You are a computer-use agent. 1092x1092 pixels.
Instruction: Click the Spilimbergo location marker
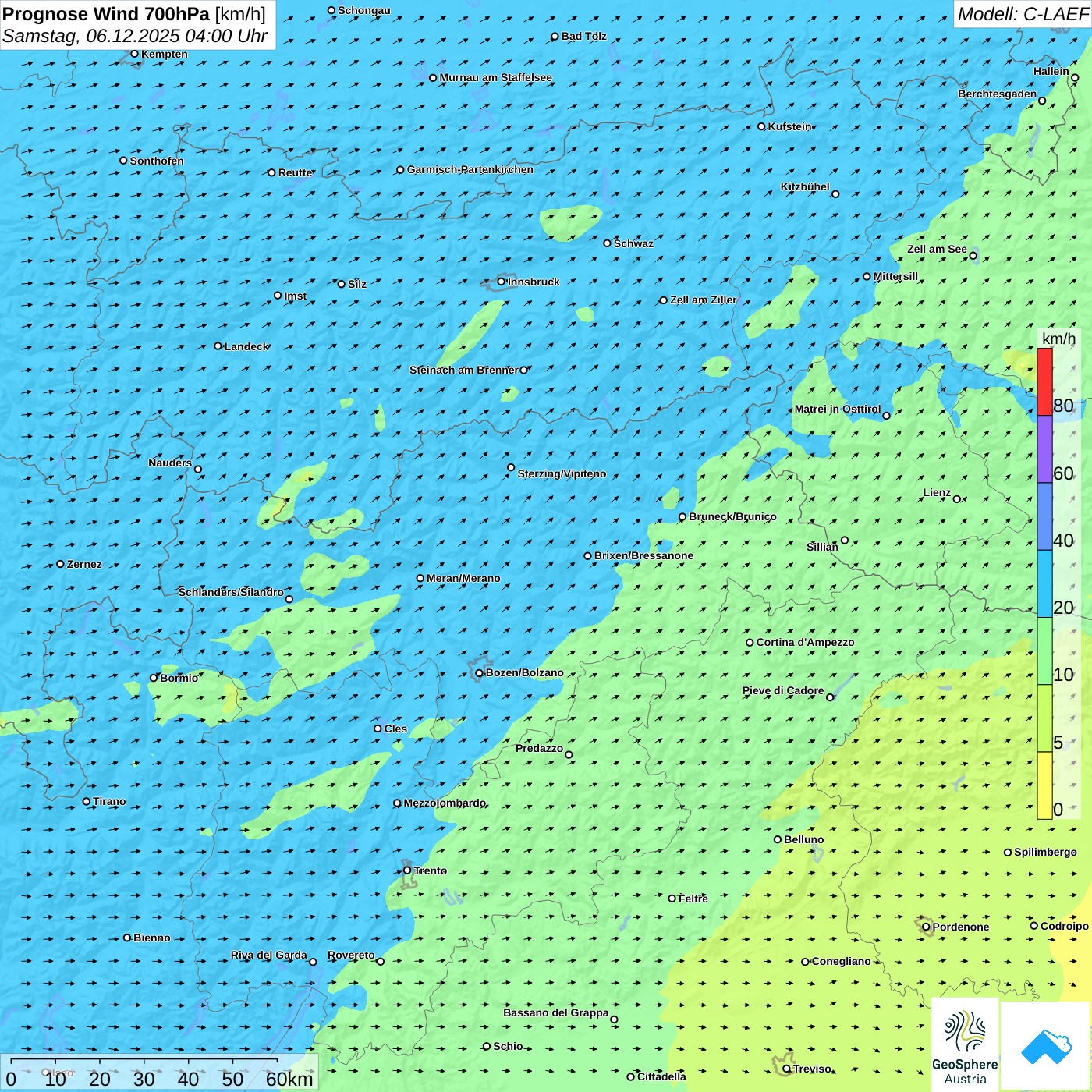1008,853
